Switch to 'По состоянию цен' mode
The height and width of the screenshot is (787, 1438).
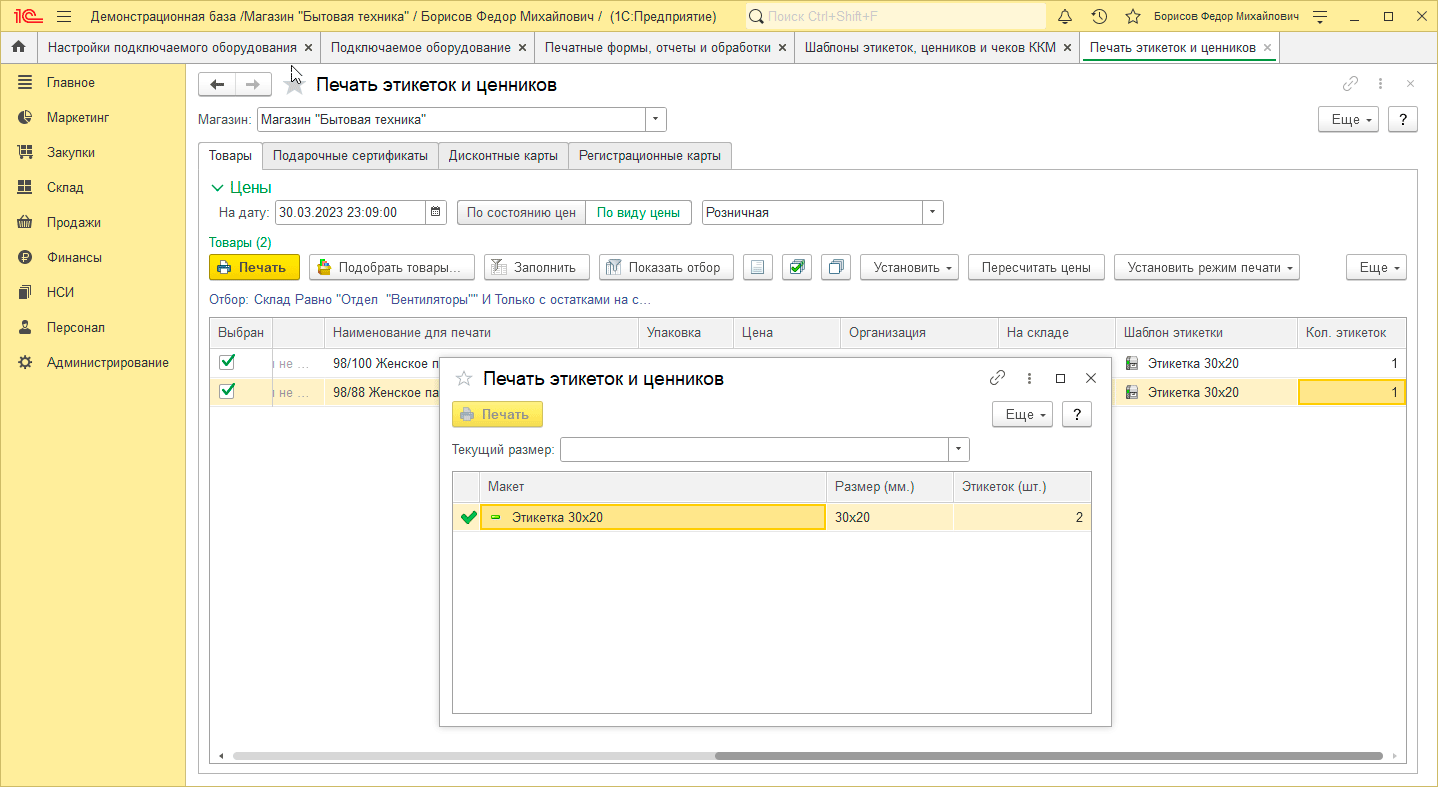521,212
